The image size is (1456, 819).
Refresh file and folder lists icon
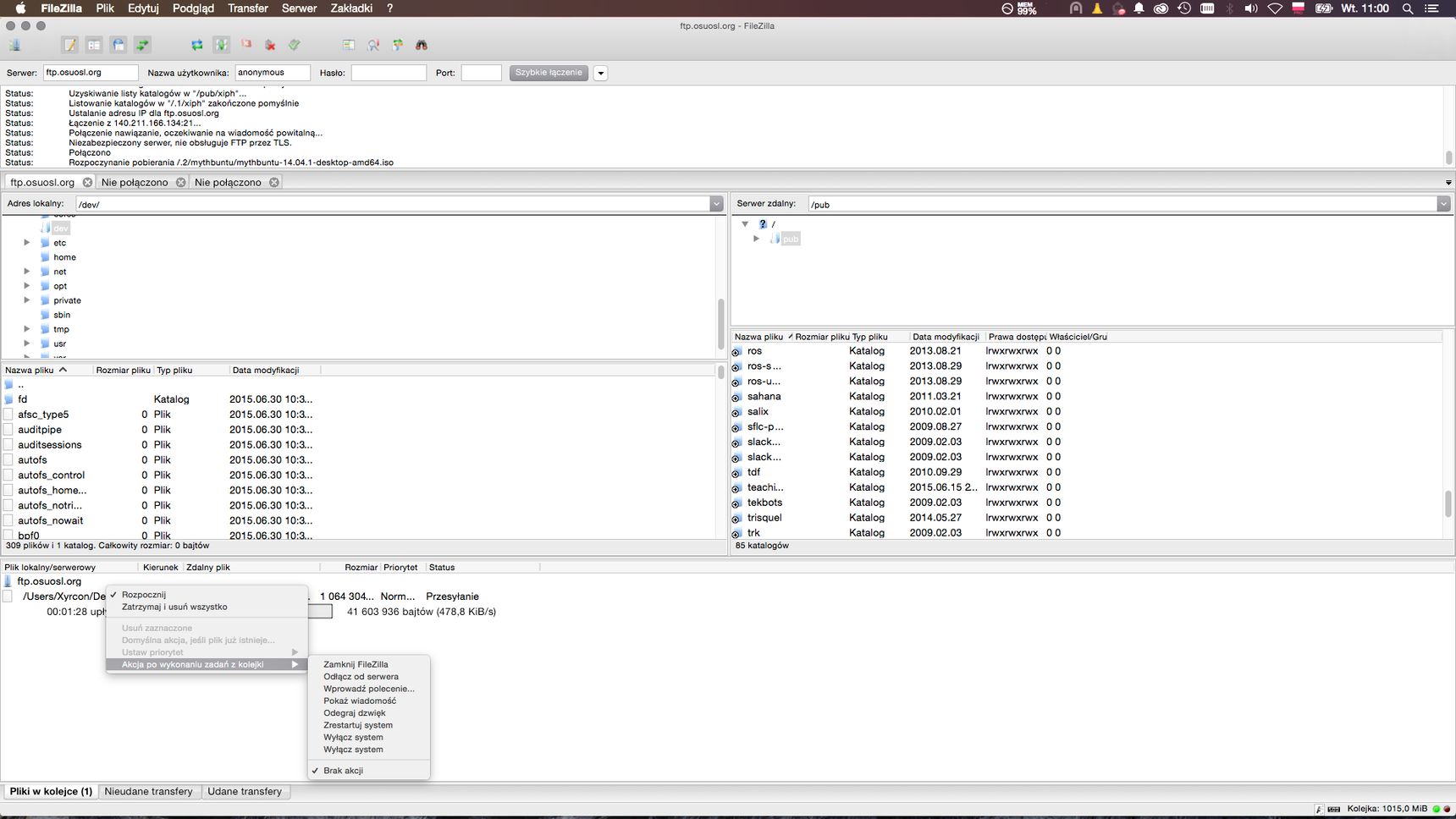(197, 45)
